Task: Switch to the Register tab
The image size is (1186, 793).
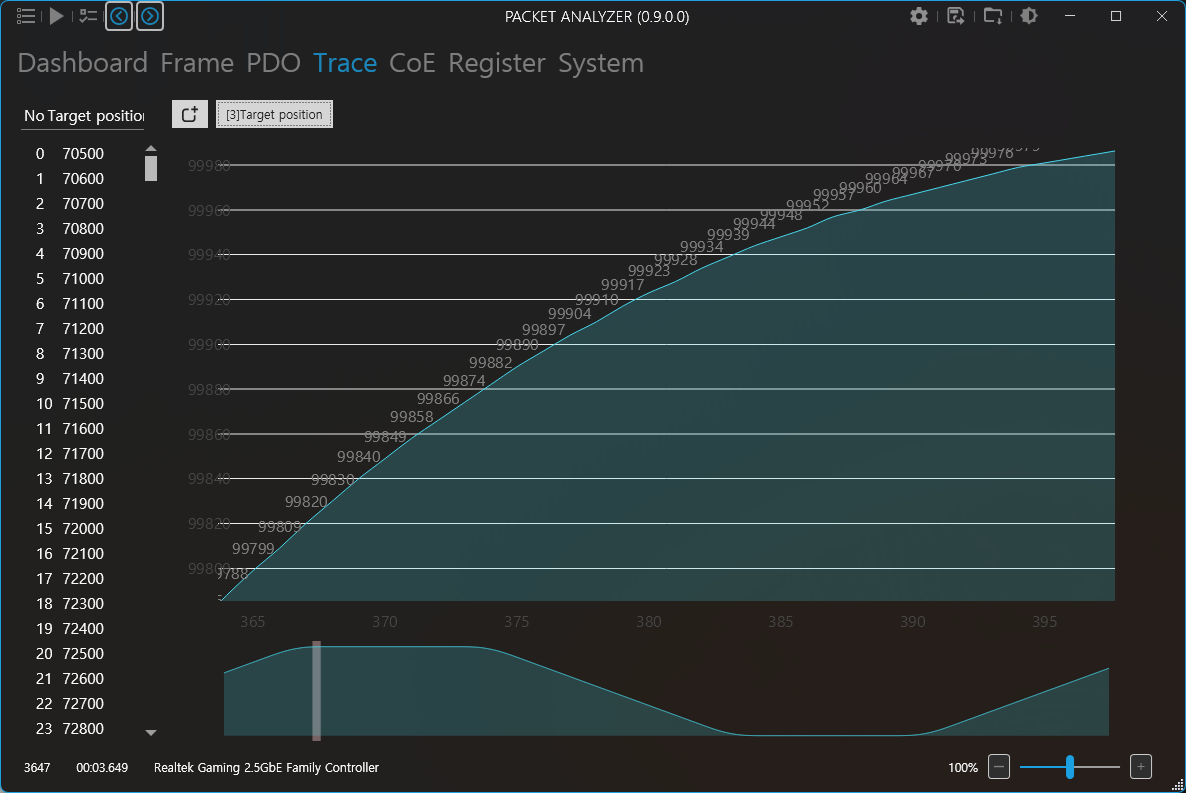Action: (497, 63)
